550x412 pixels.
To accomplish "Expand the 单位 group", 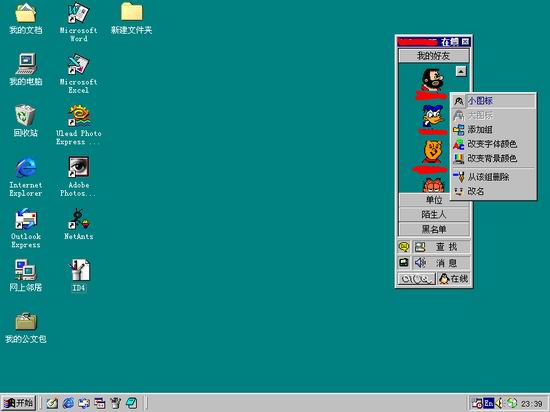I will (x=434, y=200).
